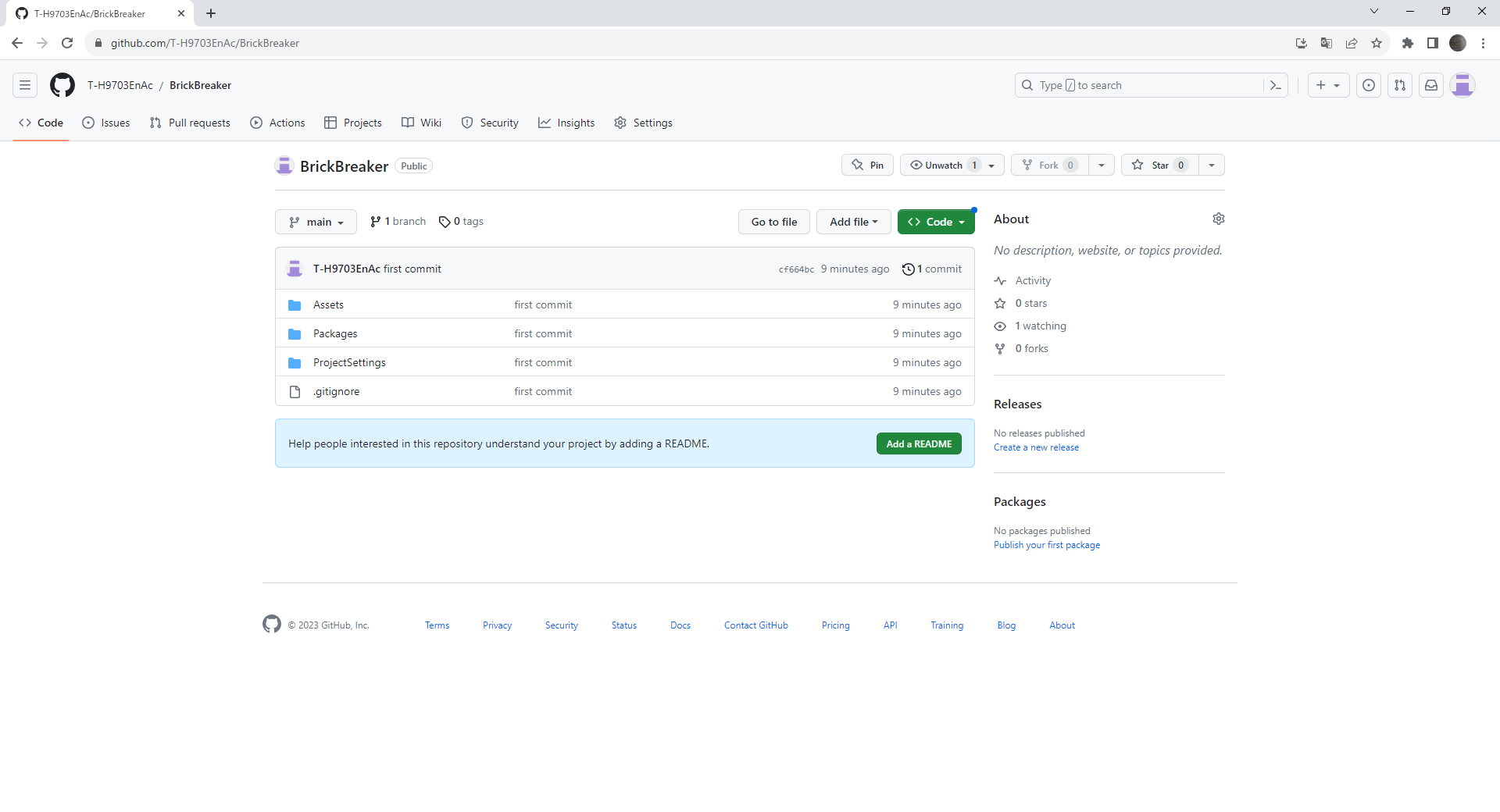Open the user avatar menu

pyautogui.click(x=1462, y=85)
